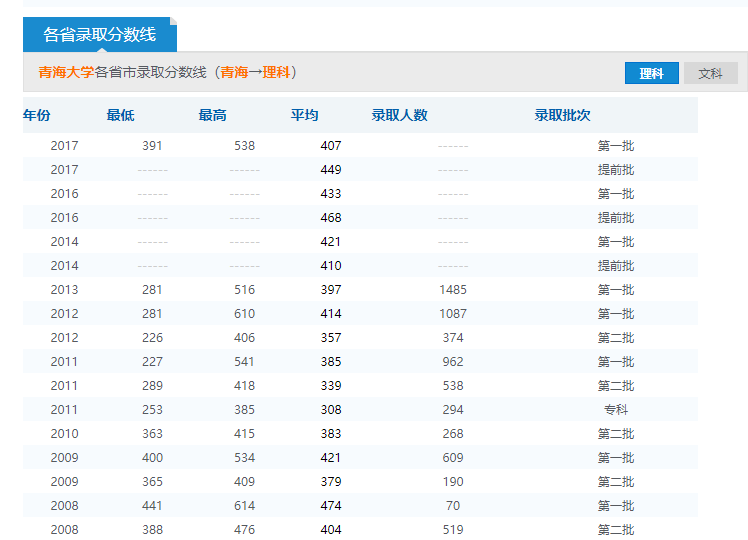Select minimum score 365
Viewport: 748px width, 540px height.
click(x=152, y=481)
